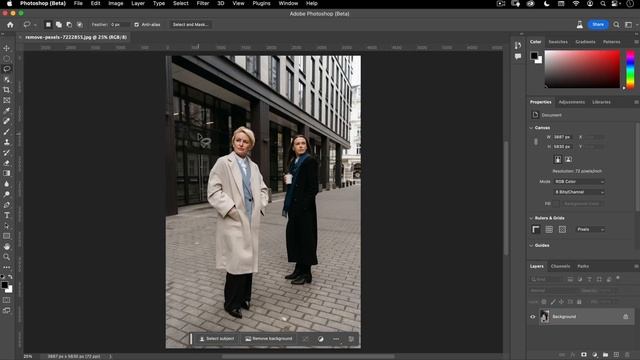
Task: Toggle the Anti-alias checkbox
Action: 136,24
